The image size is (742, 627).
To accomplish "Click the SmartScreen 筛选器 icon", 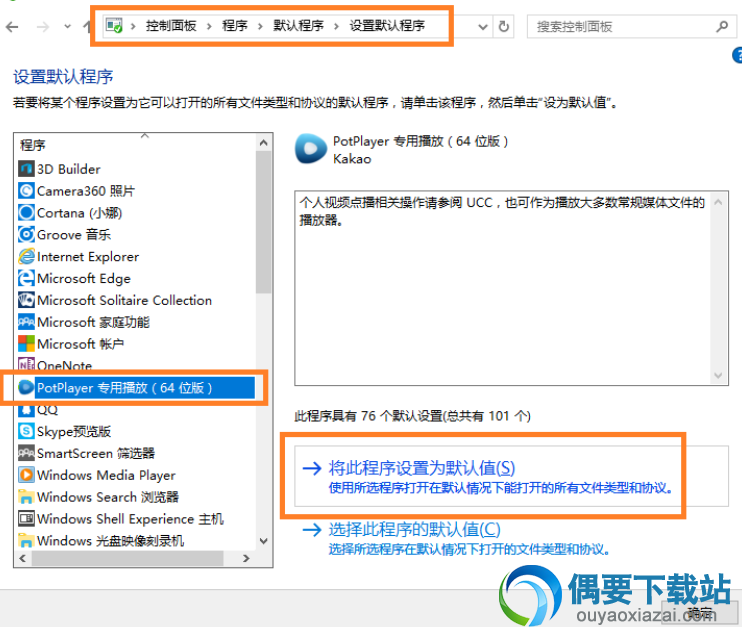I will coord(26,453).
